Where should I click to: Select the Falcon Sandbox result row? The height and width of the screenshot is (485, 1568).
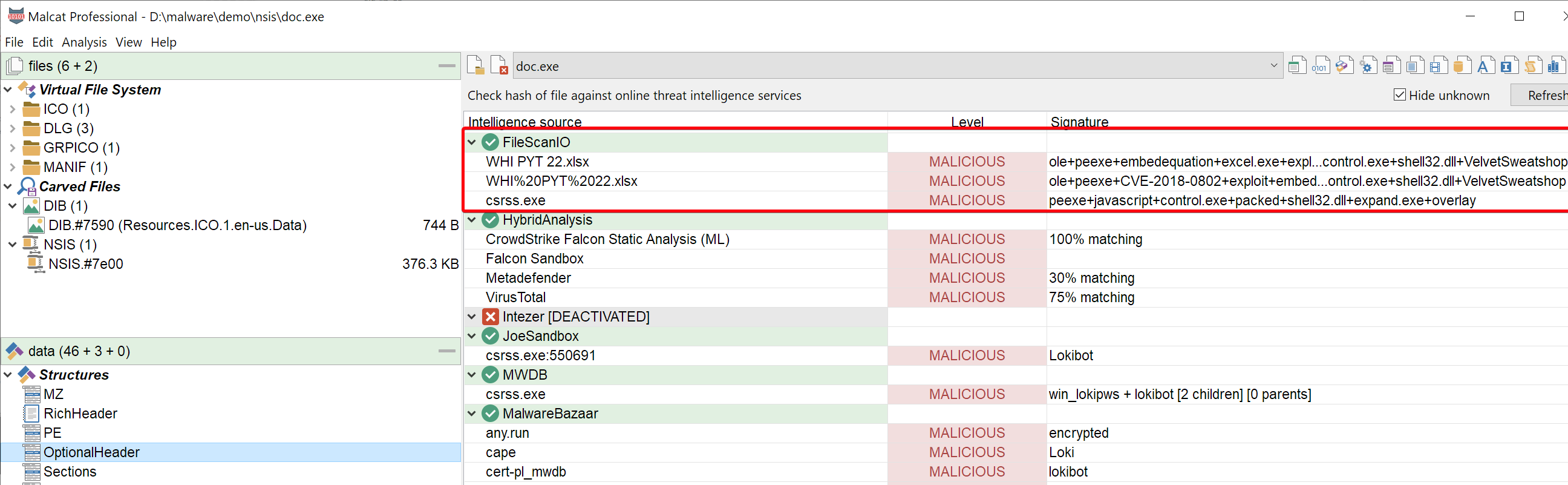coord(1016,259)
